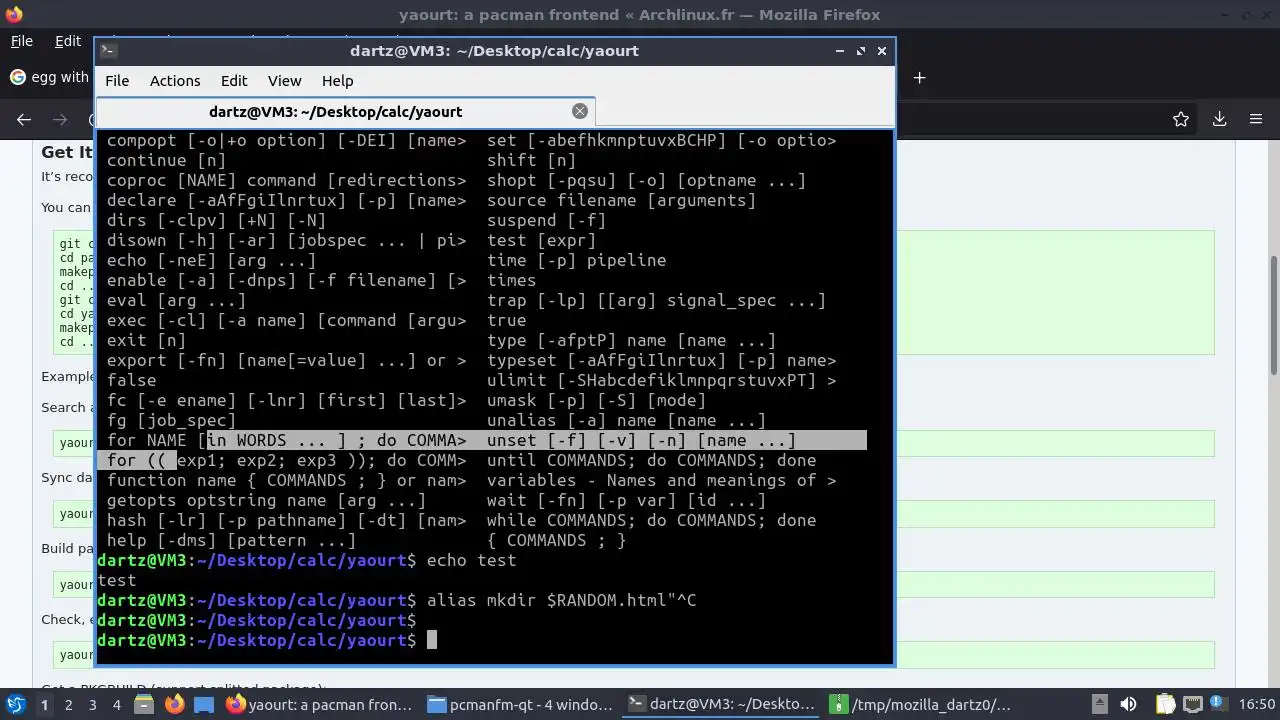1280x720 pixels.
Task: Click the 16:50 clock on the taskbar
Action: pyautogui.click(x=1257, y=705)
